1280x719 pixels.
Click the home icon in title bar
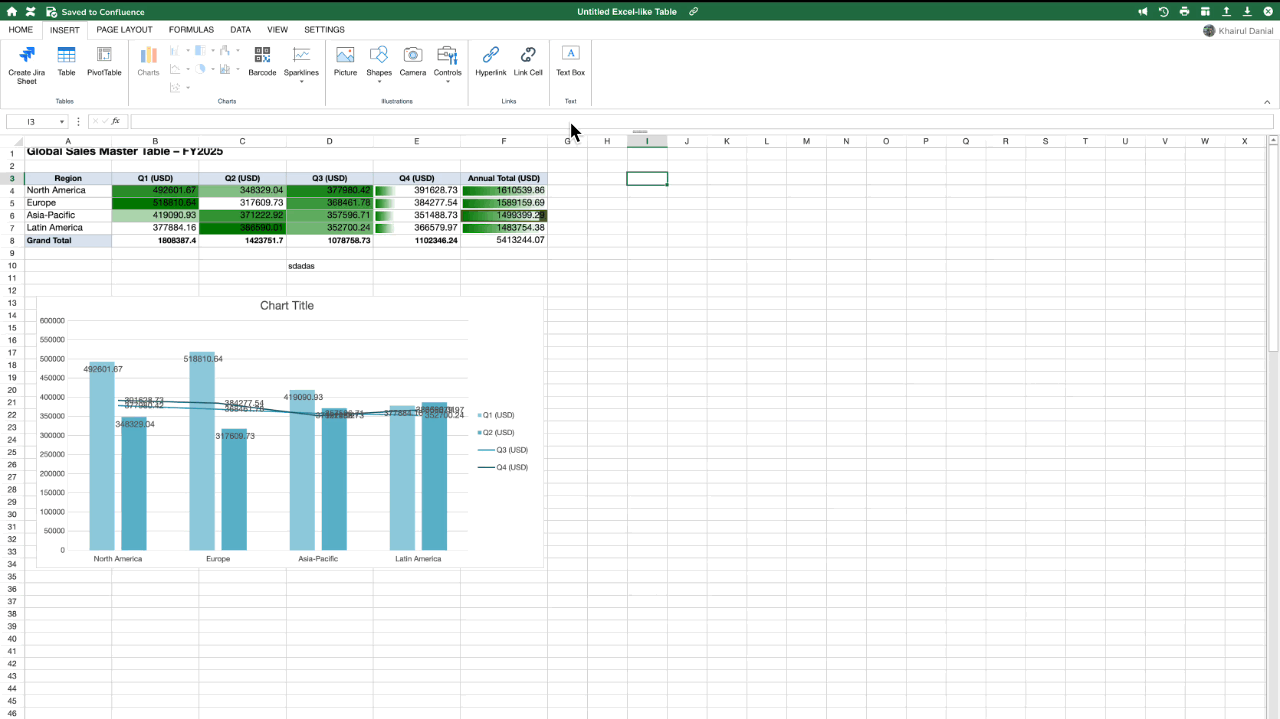coord(12,12)
